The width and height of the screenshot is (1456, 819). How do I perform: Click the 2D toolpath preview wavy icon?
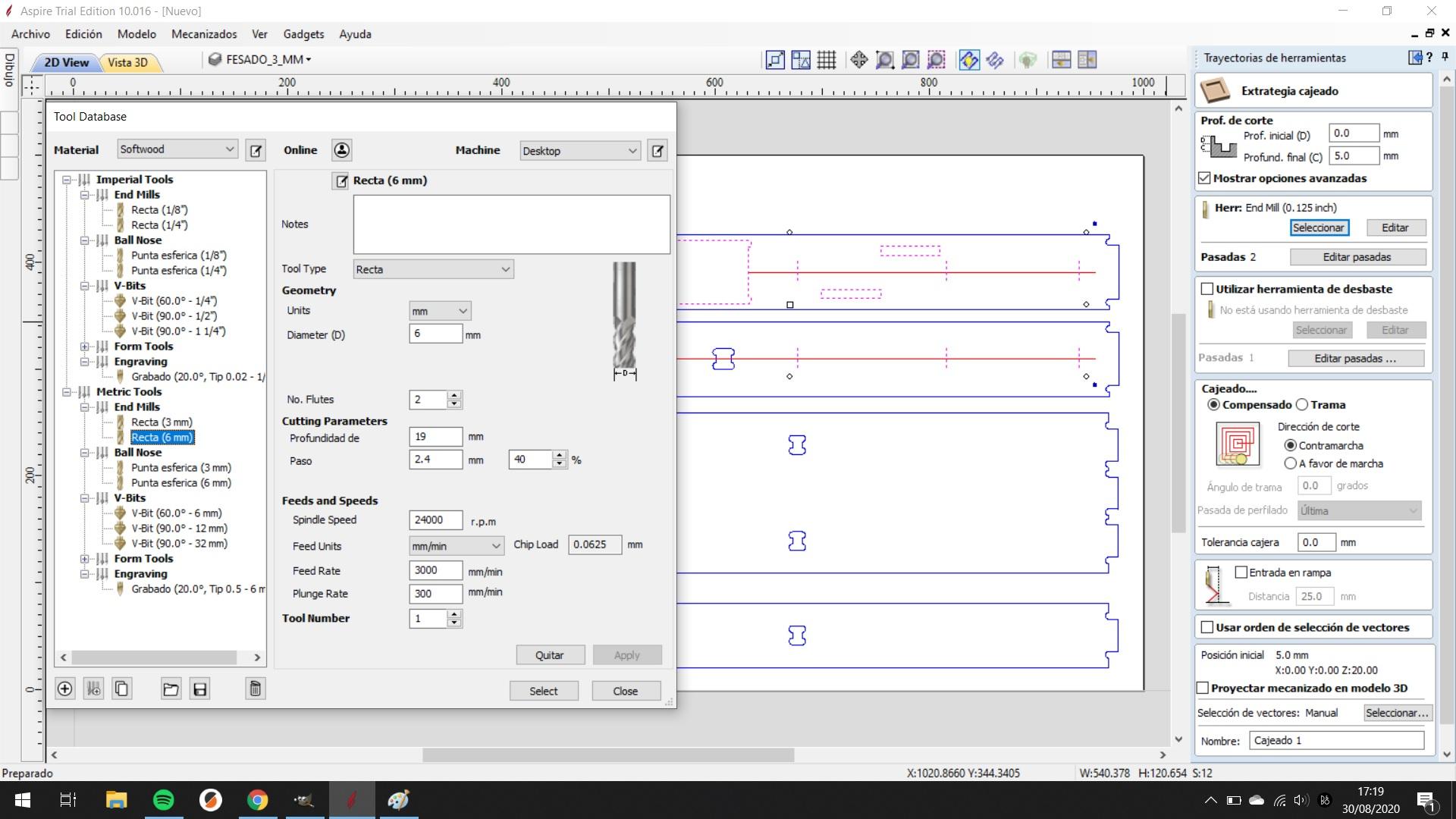coord(995,60)
